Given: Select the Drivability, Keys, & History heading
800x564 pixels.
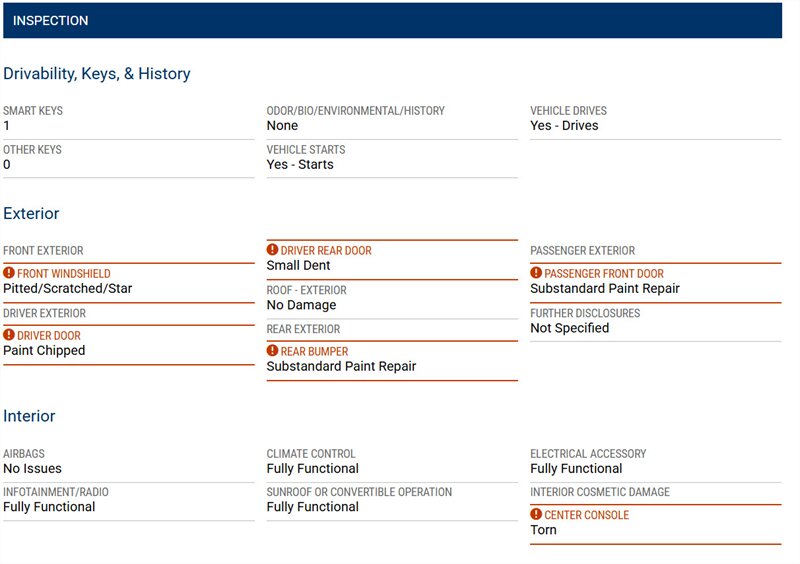Looking at the screenshot, I should [96, 74].
